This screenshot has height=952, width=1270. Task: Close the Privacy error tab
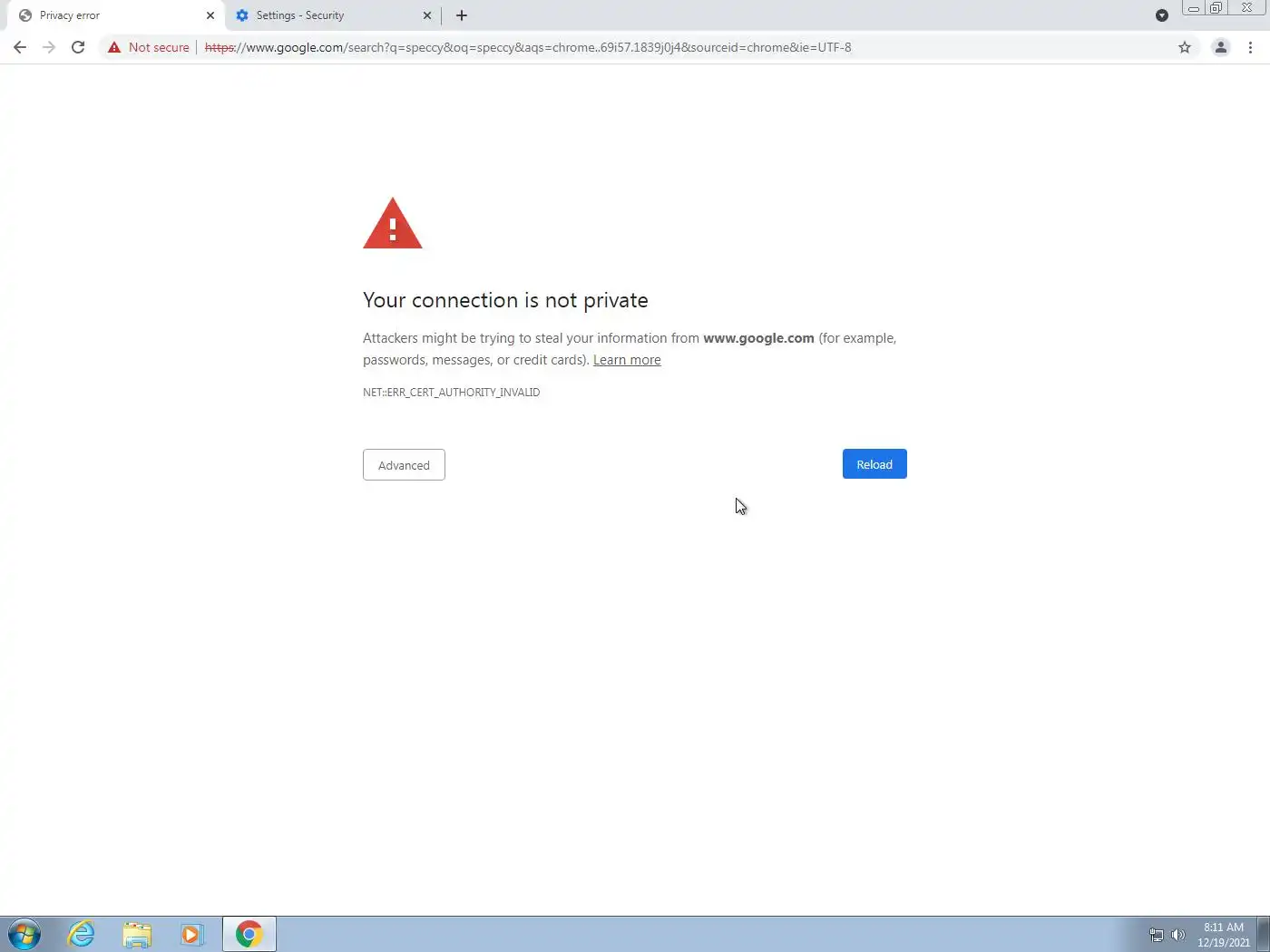[x=210, y=15]
